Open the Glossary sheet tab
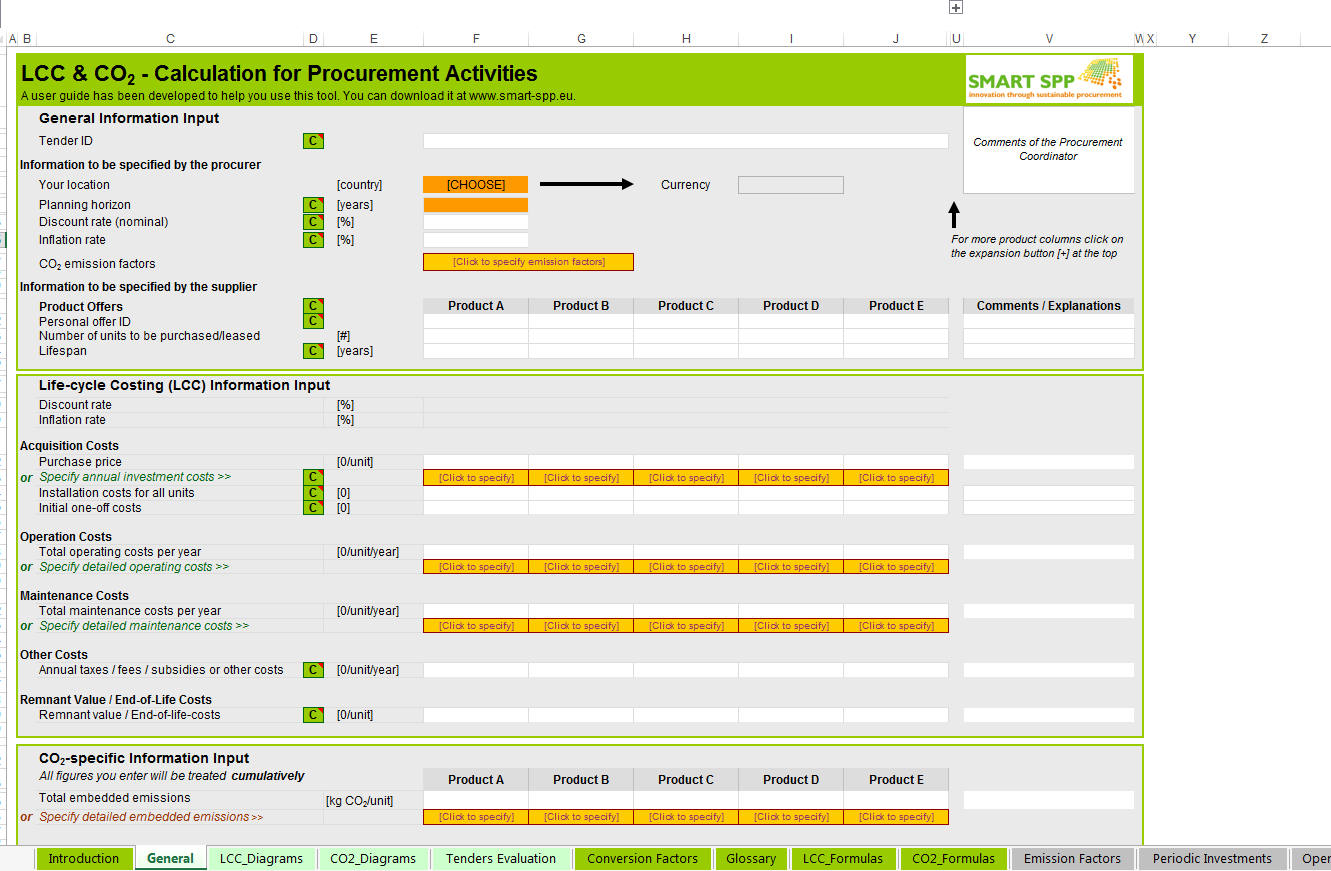Screen dimensions: 1331x871 tap(751, 858)
